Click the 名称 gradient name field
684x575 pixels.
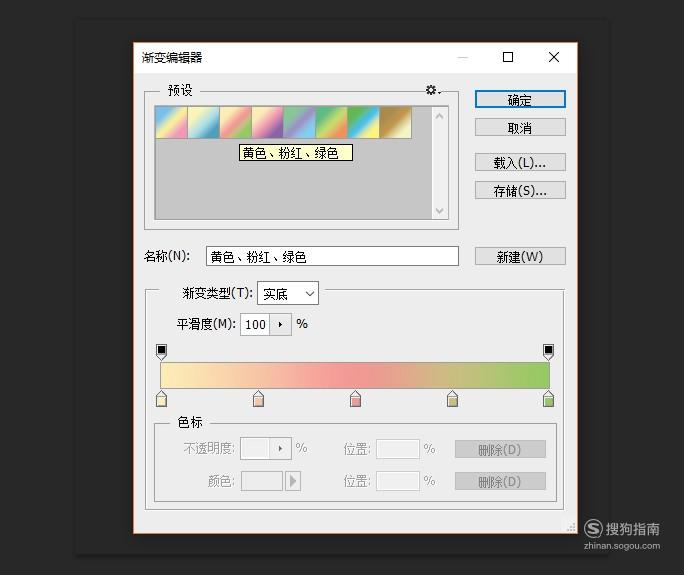[332, 256]
